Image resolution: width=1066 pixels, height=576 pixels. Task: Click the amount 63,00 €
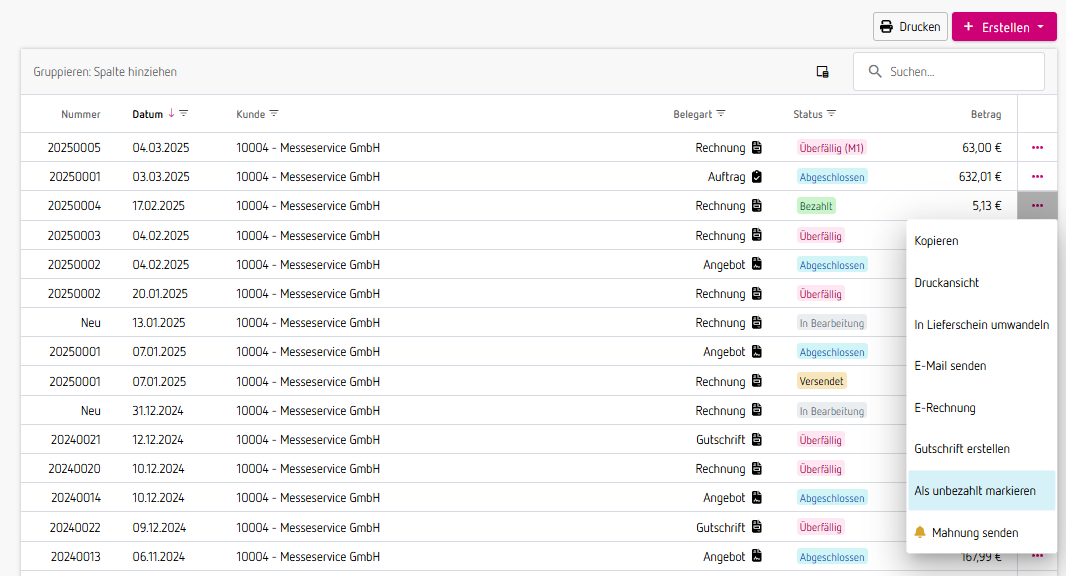click(x=982, y=148)
